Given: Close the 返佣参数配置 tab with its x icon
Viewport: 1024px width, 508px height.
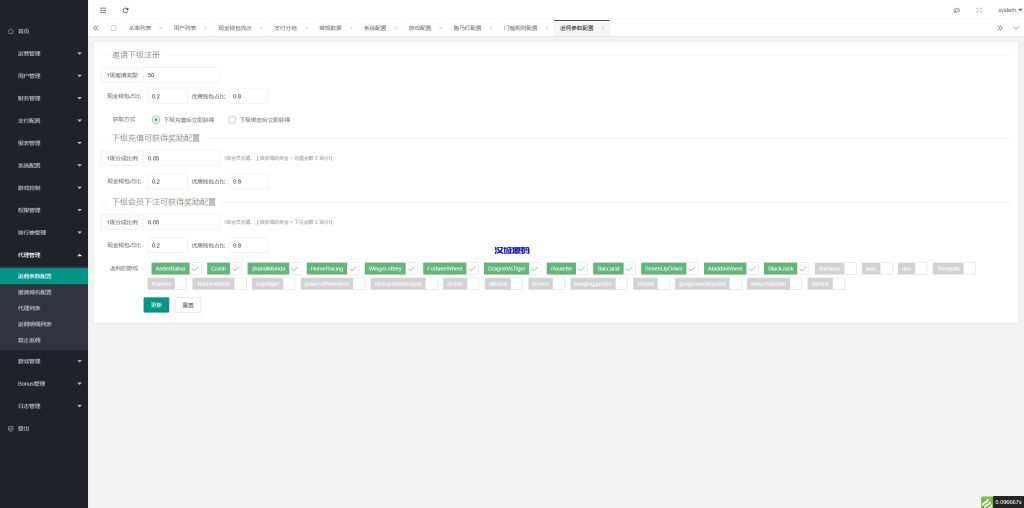Looking at the screenshot, I should (x=602, y=28).
